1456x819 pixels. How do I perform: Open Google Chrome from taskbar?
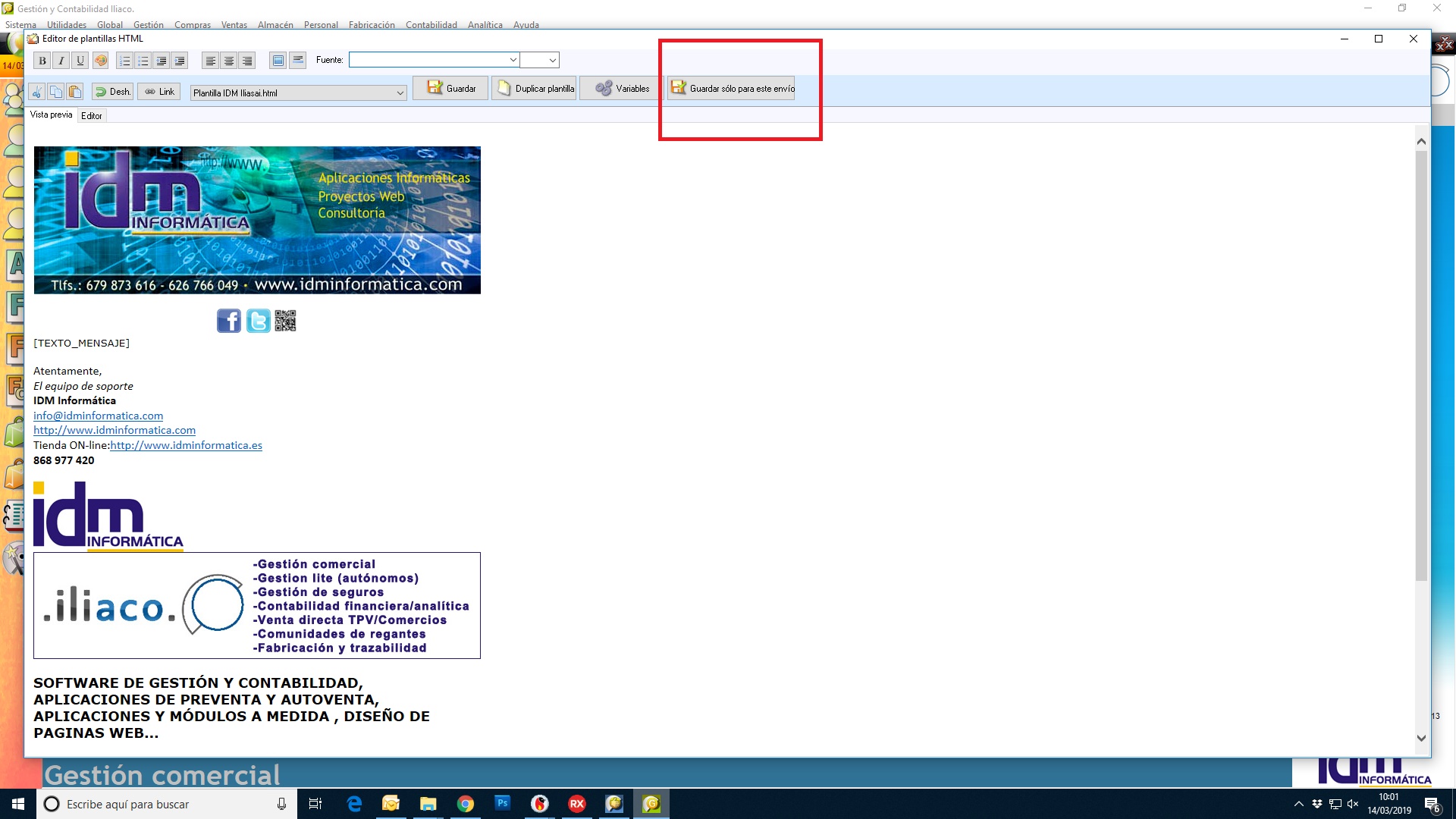pyautogui.click(x=466, y=804)
